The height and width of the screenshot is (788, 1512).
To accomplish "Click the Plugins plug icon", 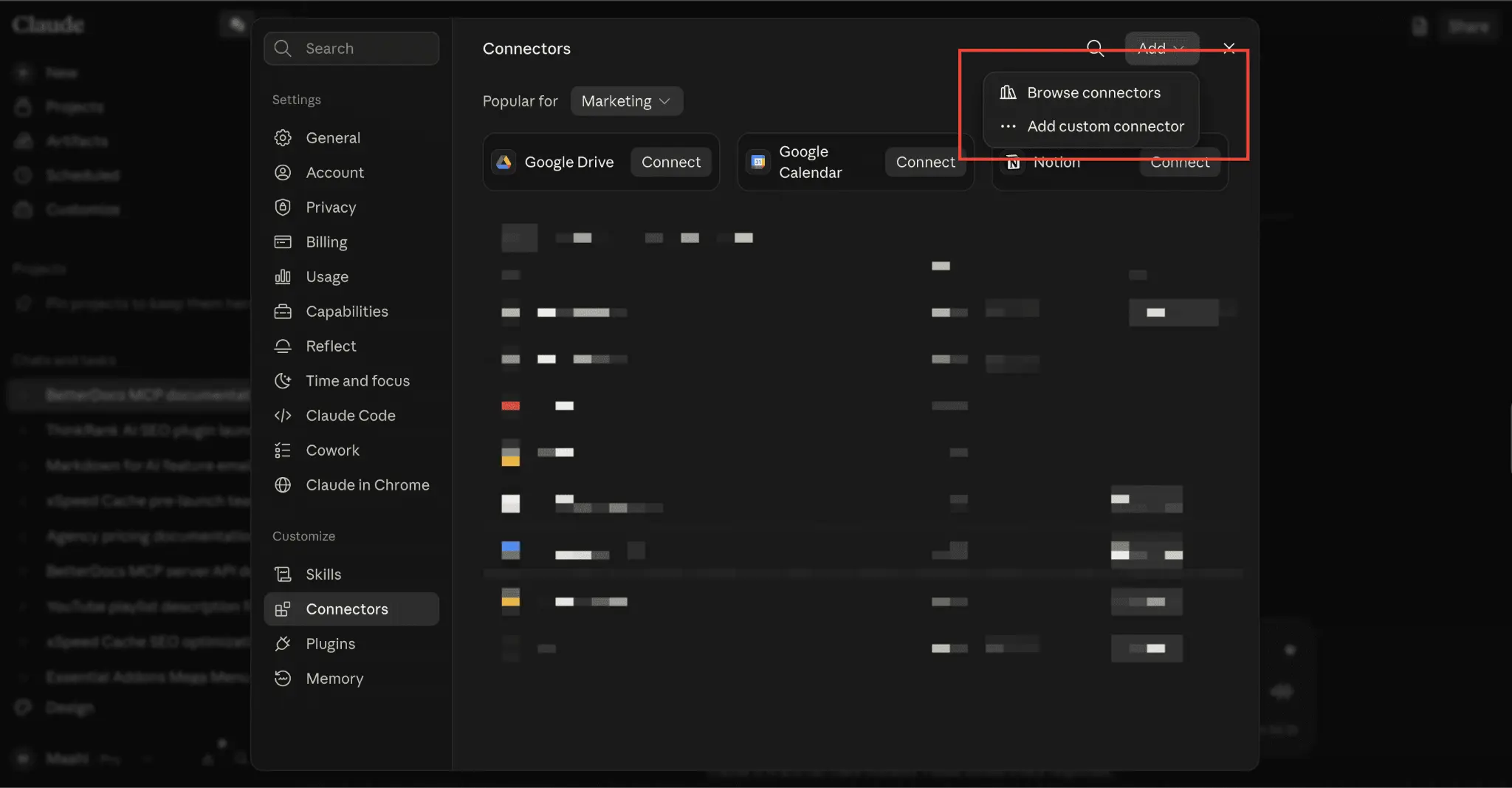I will click(283, 644).
